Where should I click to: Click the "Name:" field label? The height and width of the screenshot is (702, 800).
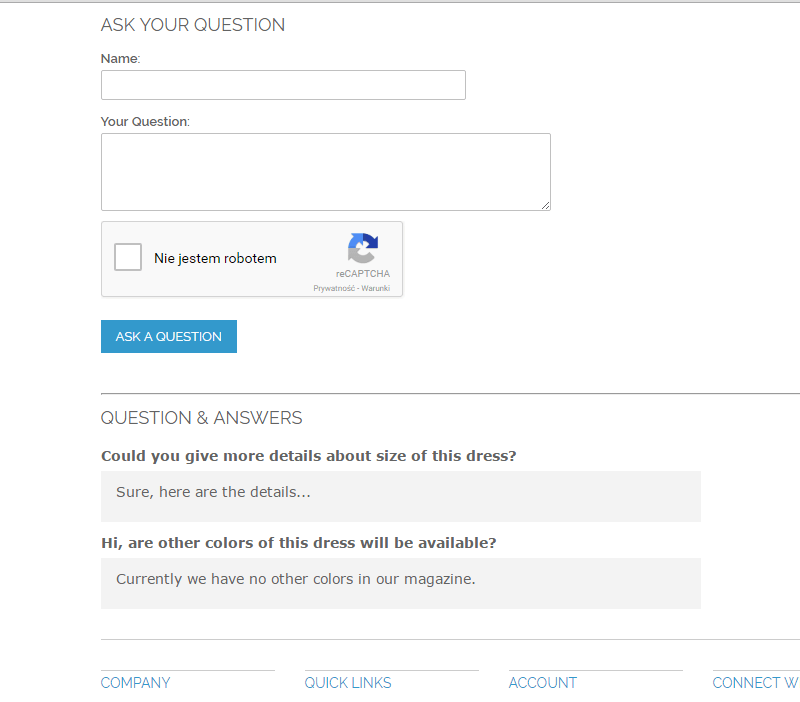(x=121, y=59)
